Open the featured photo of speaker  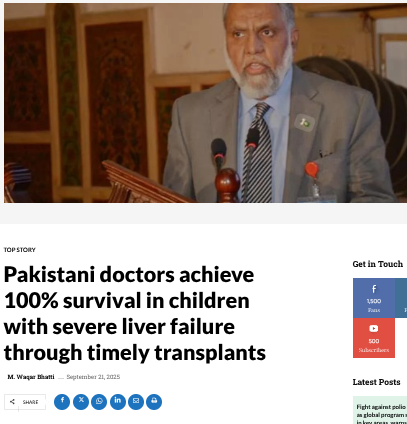coord(205,103)
